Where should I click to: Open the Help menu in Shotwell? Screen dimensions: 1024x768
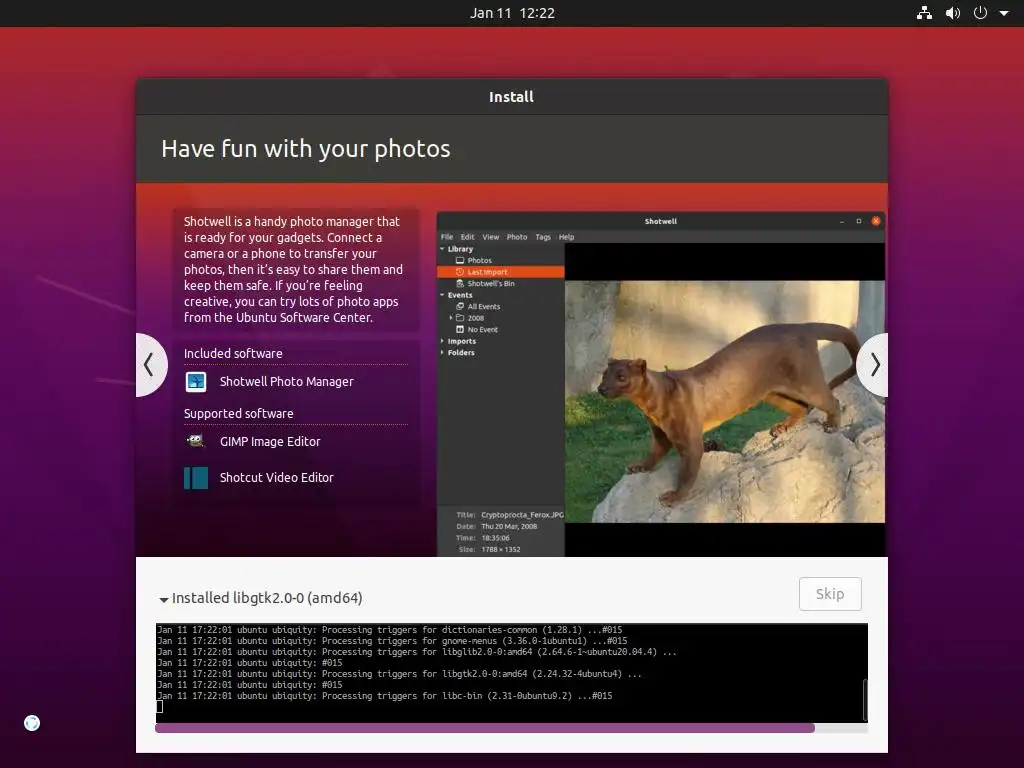click(x=566, y=237)
